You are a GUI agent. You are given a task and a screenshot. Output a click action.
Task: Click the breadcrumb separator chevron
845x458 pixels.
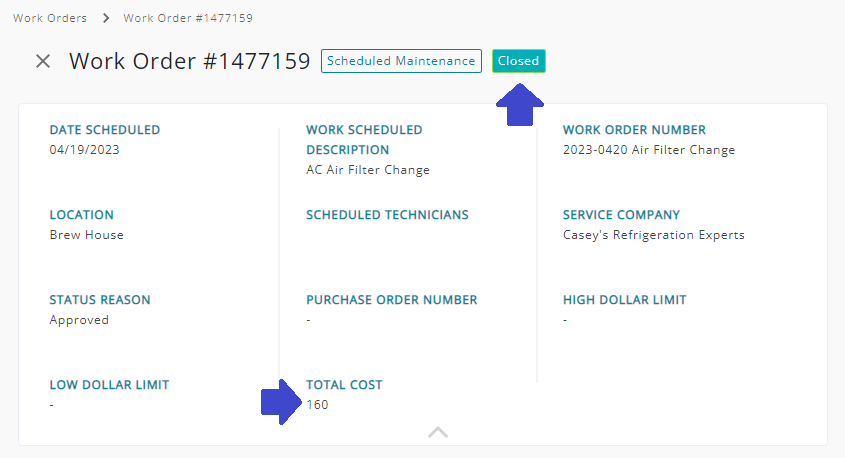point(106,18)
